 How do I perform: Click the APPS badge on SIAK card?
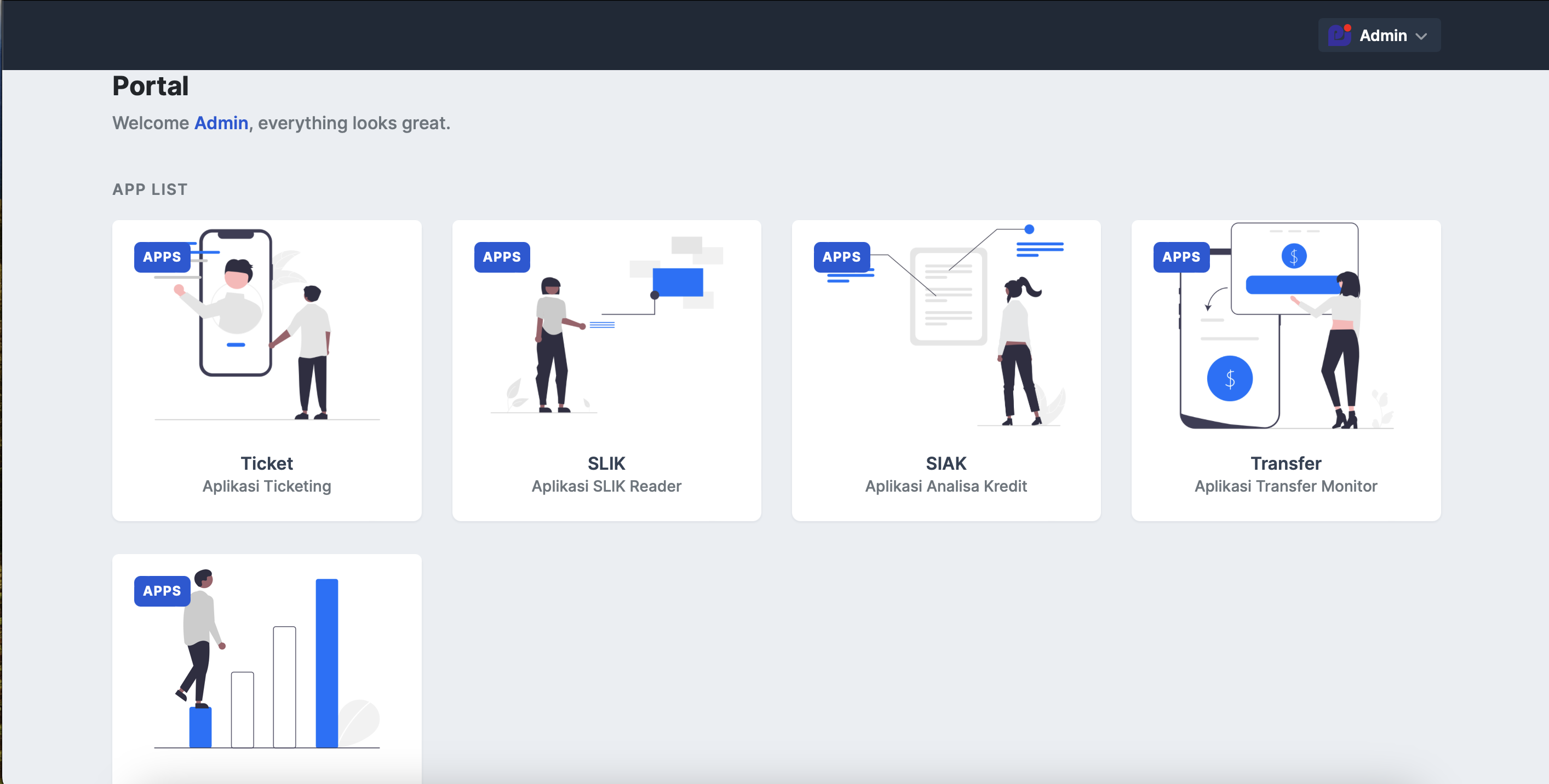point(841,257)
